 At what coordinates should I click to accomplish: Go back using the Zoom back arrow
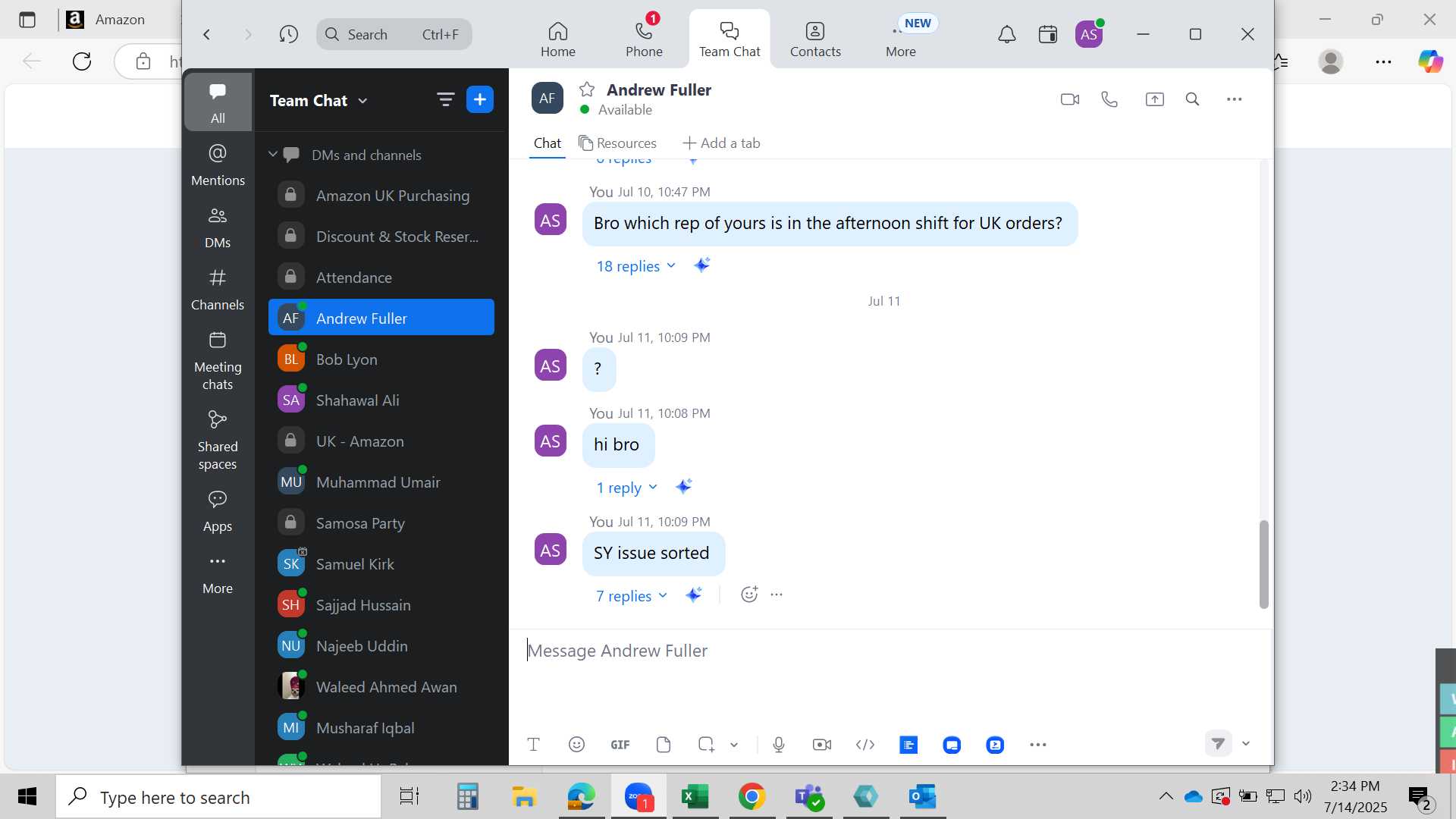(x=206, y=34)
